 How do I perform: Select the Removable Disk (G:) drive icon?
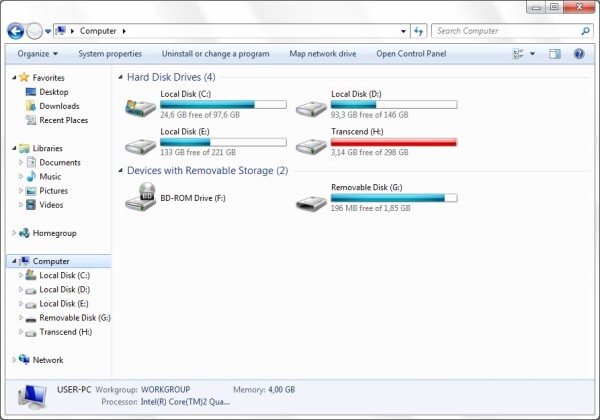pyautogui.click(x=311, y=203)
